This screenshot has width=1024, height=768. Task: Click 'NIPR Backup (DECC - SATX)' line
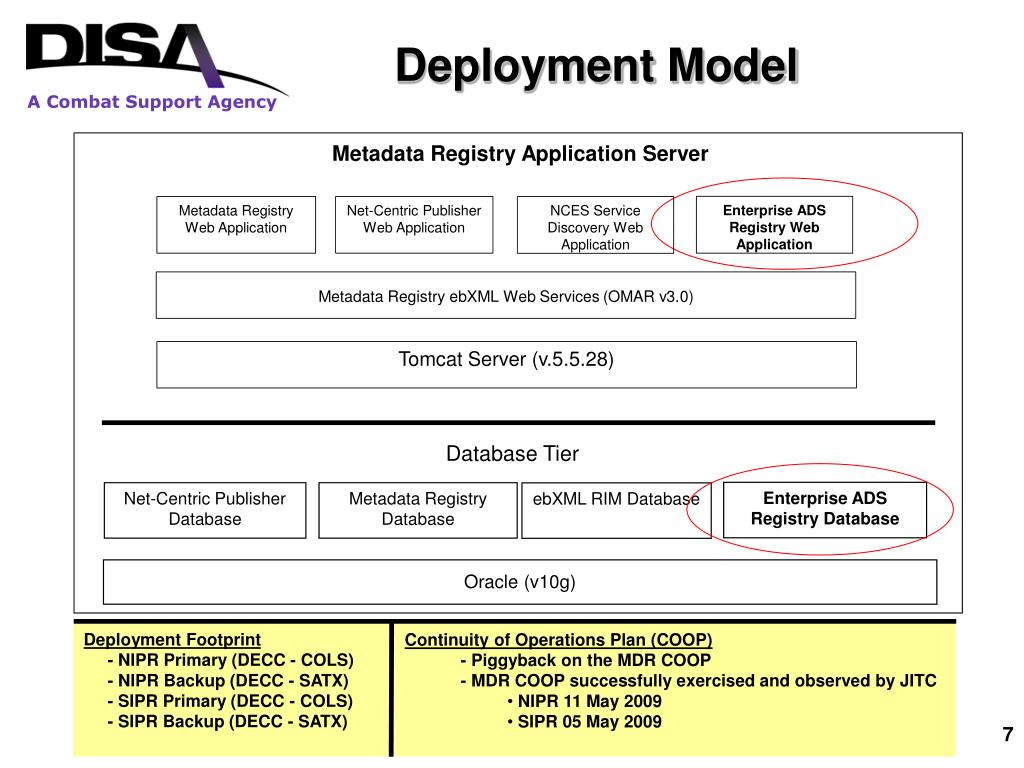click(228, 680)
